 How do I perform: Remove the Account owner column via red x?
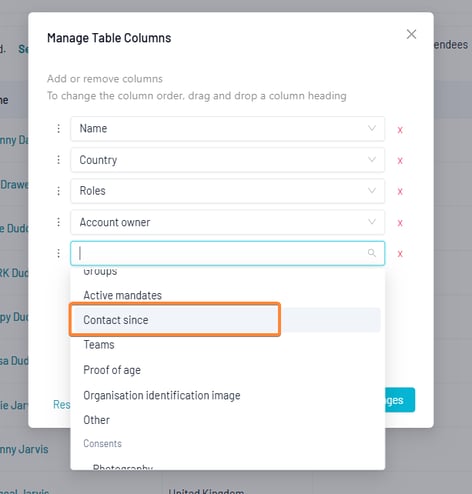tap(400, 223)
